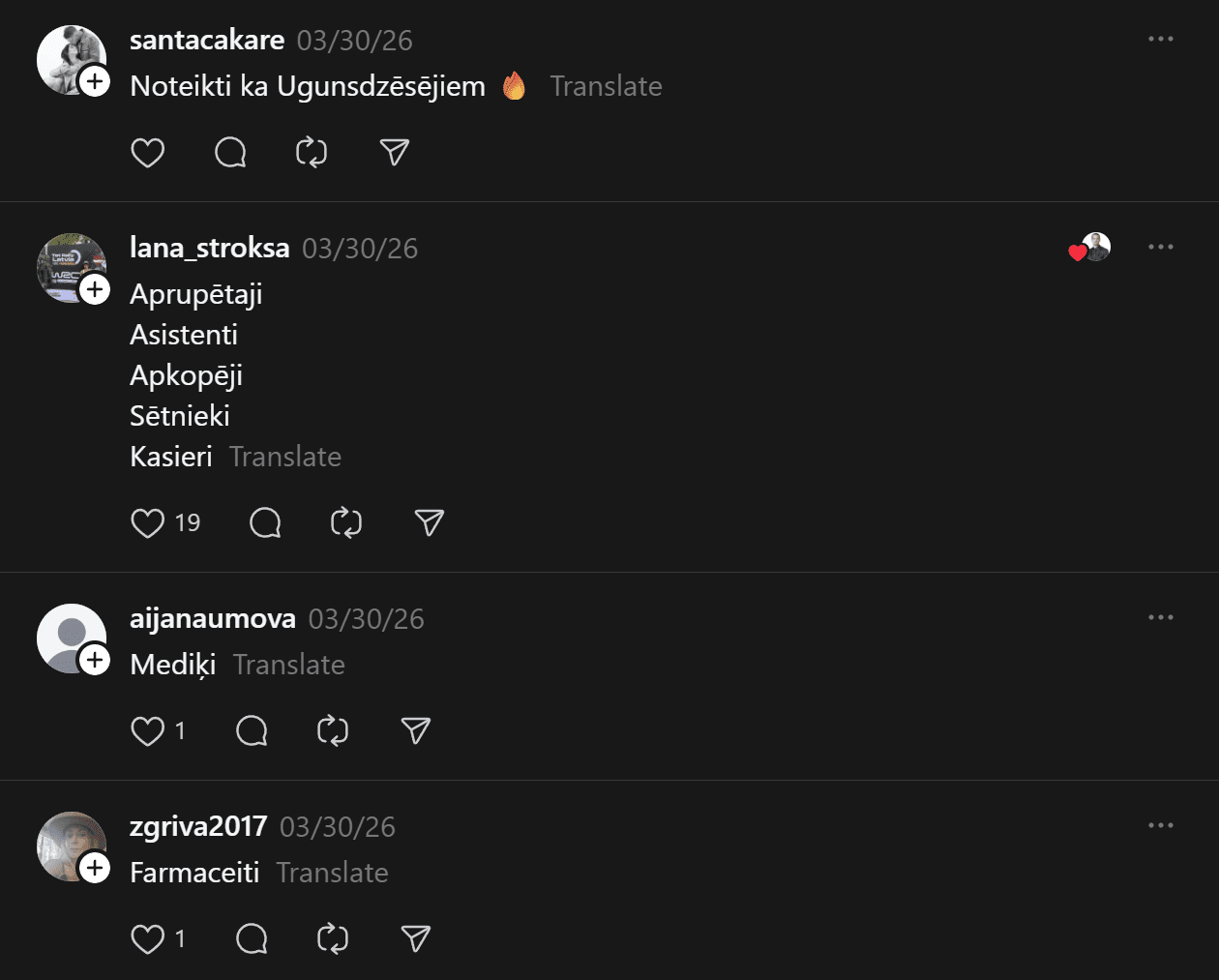Translate santacakare's Ugunsdzēsējiem comment

pyautogui.click(x=606, y=87)
